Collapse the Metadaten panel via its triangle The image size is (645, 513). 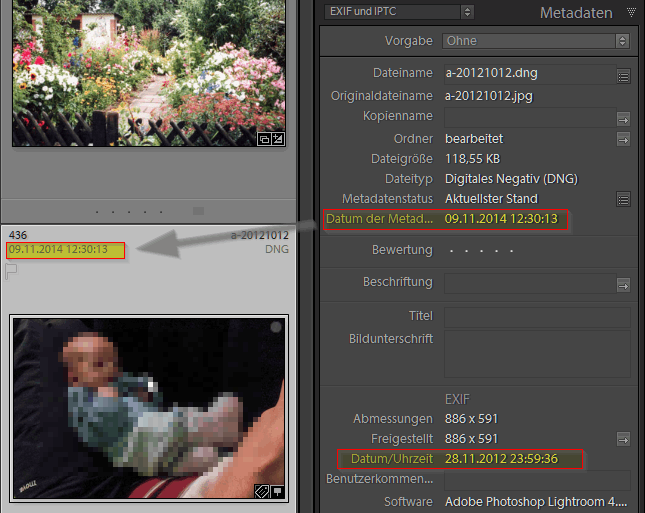point(631,12)
